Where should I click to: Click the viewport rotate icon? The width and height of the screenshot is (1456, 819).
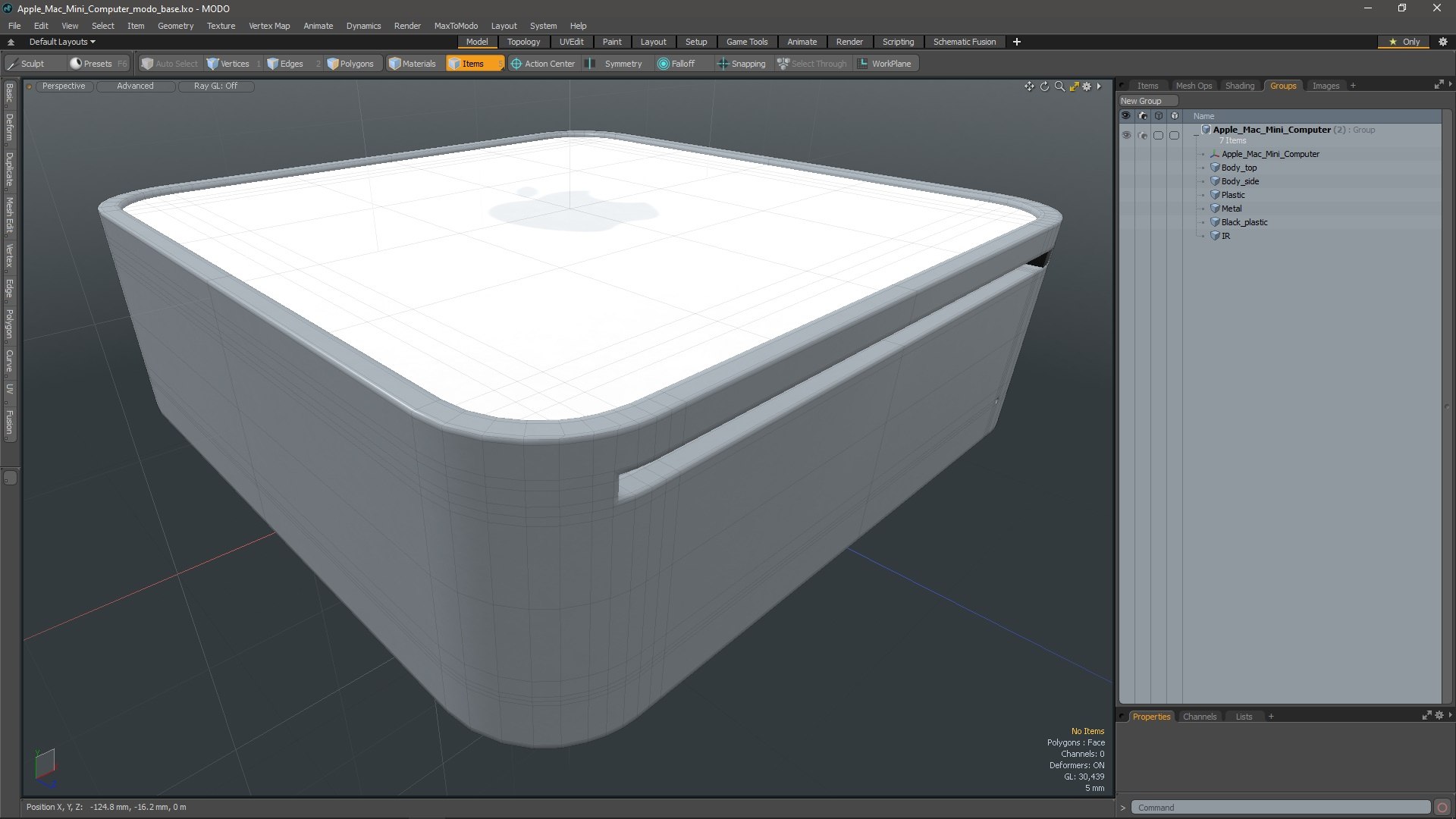(1044, 86)
